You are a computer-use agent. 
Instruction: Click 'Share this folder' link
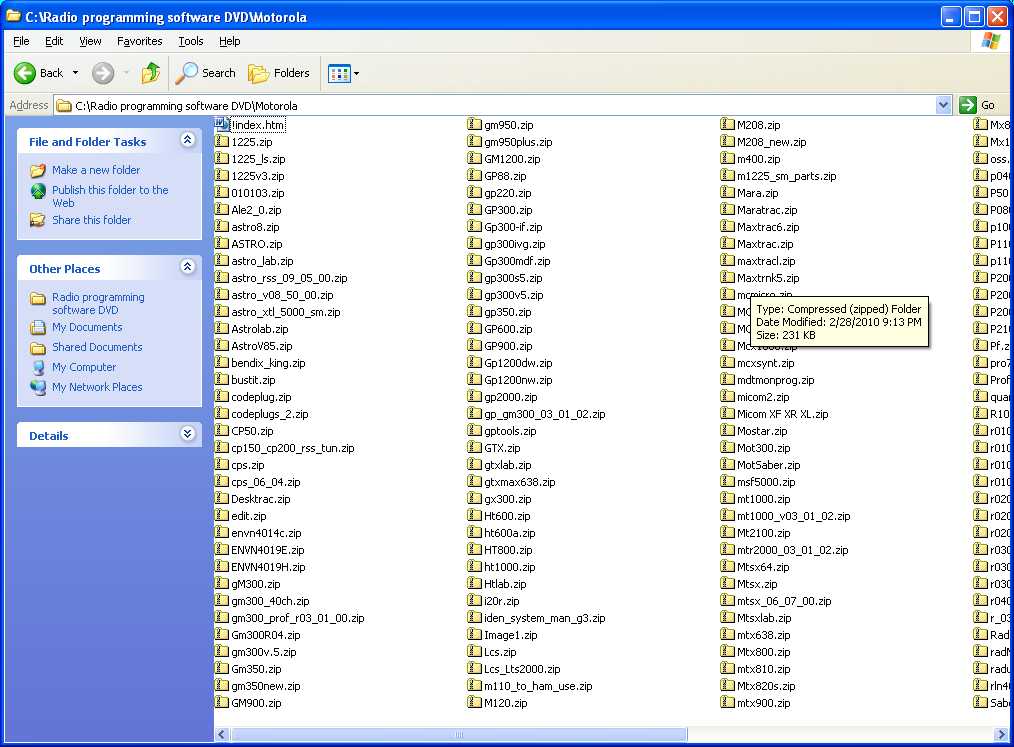pos(91,220)
